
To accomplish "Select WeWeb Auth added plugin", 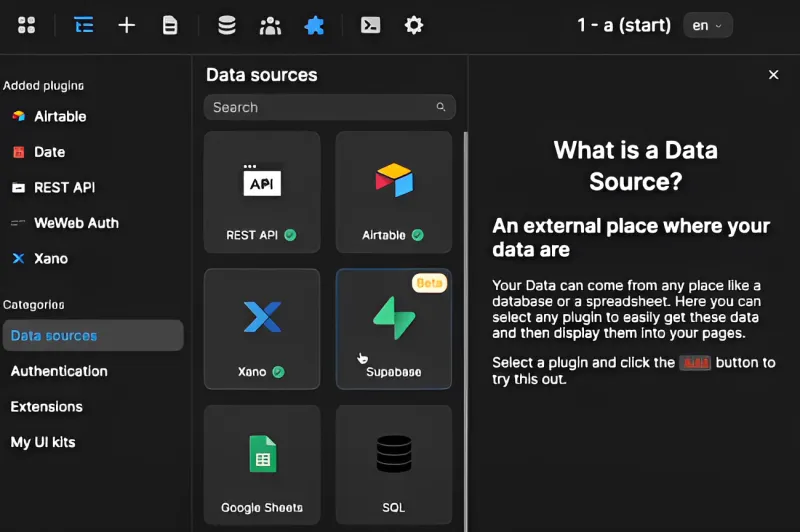I will [x=76, y=223].
